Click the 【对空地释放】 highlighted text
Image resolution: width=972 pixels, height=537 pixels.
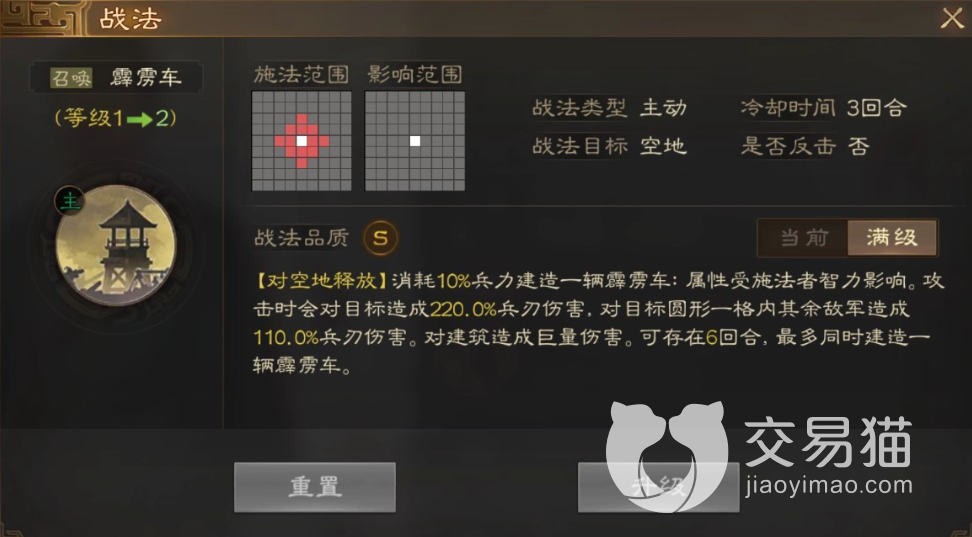[322, 281]
